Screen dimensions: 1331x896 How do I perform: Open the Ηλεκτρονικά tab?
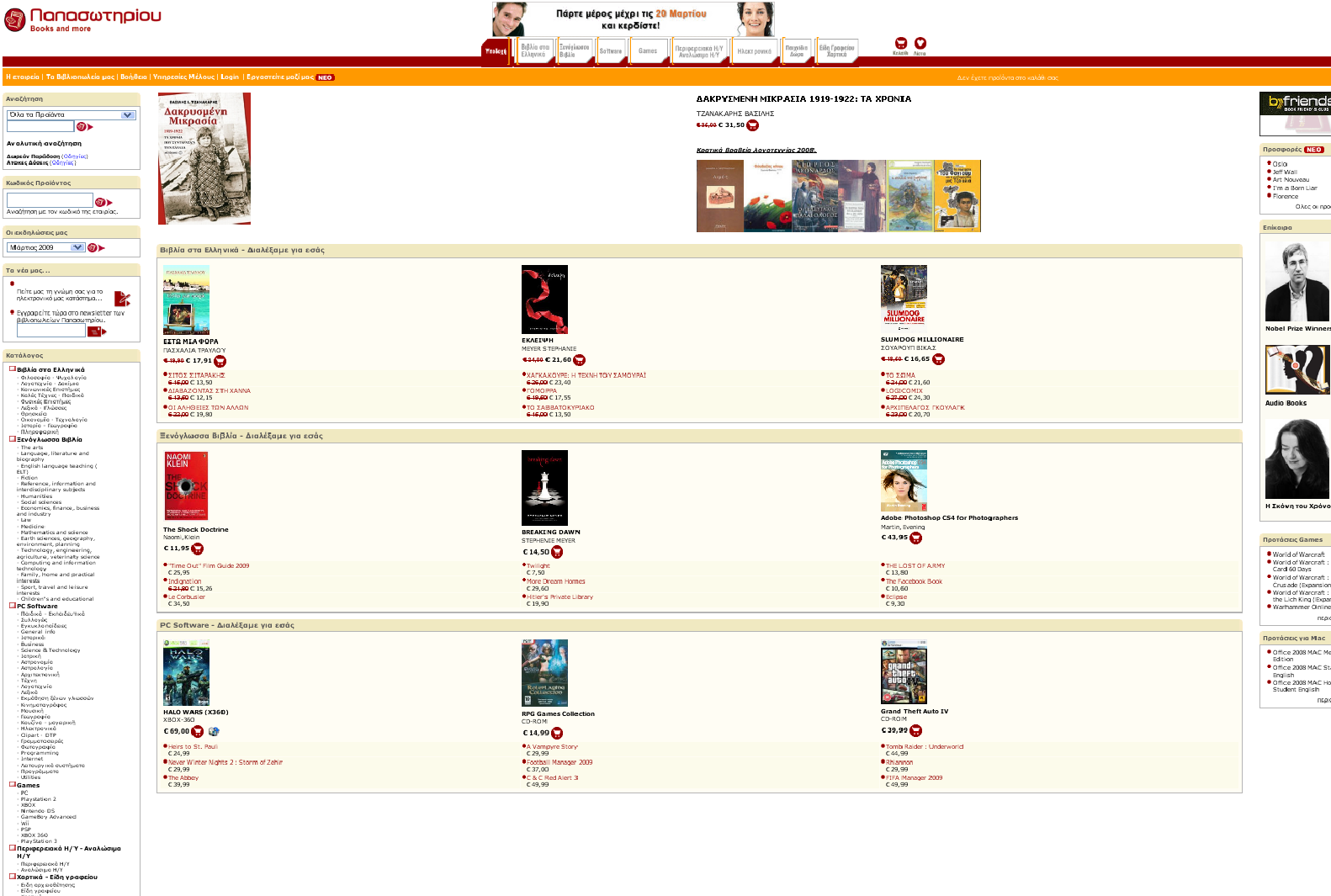click(x=754, y=50)
